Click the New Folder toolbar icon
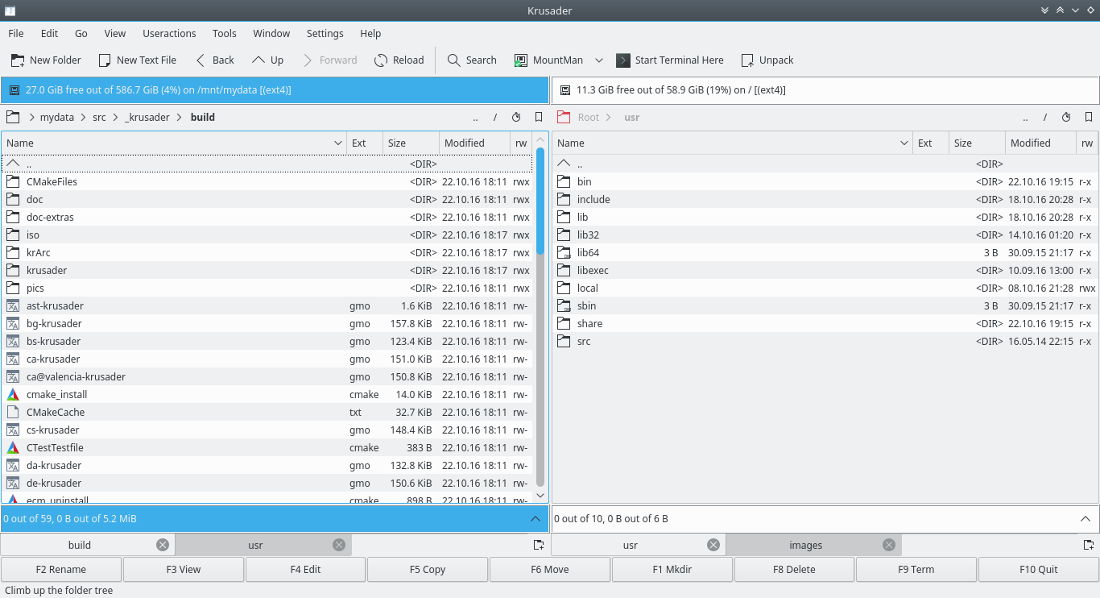The image size is (1100, 598). click(17, 60)
